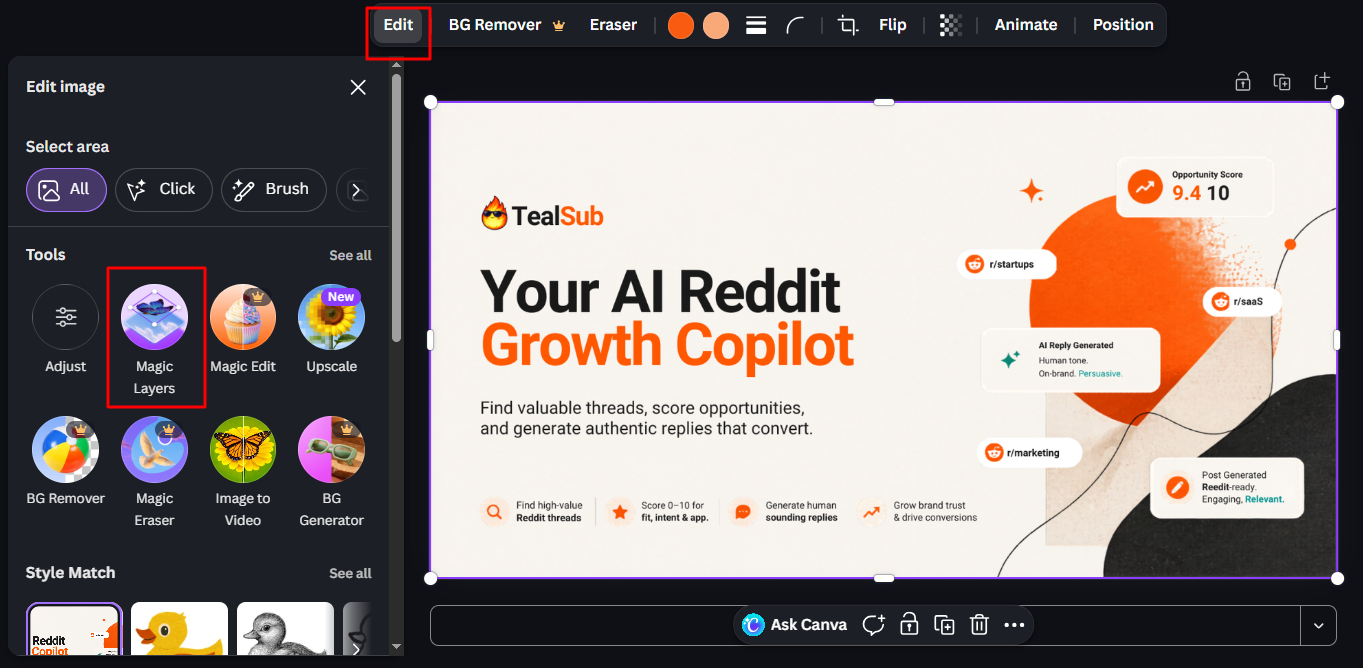Click the 'Post Generated' card

point(1227,487)
